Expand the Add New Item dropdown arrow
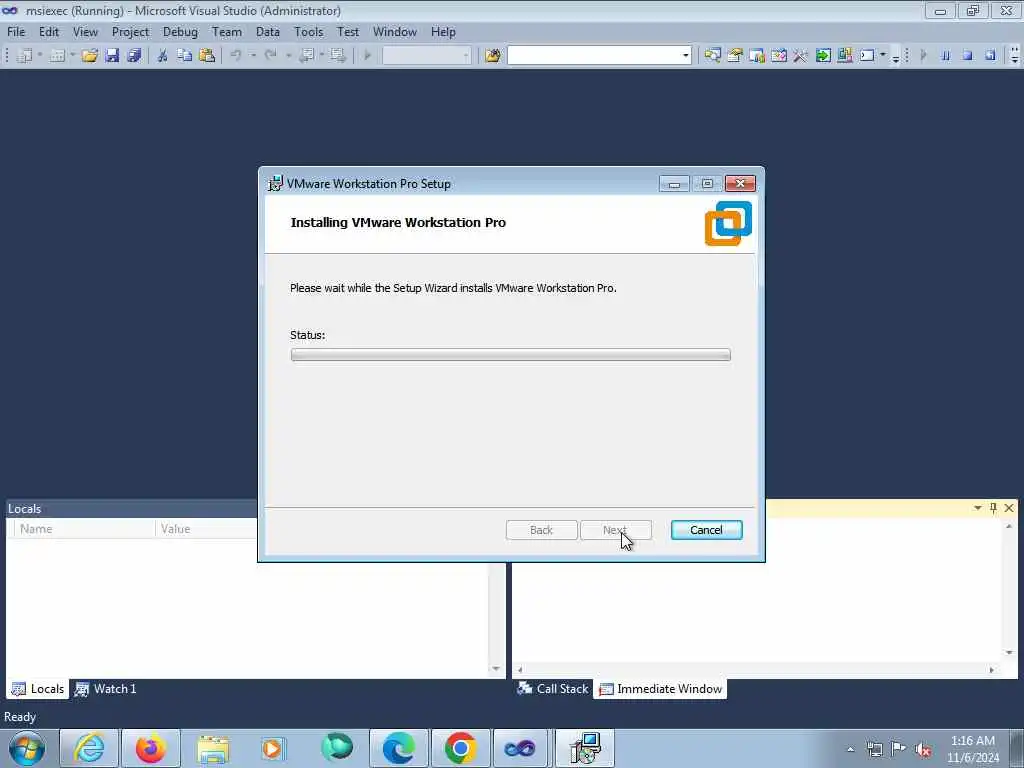 [72, 56]
